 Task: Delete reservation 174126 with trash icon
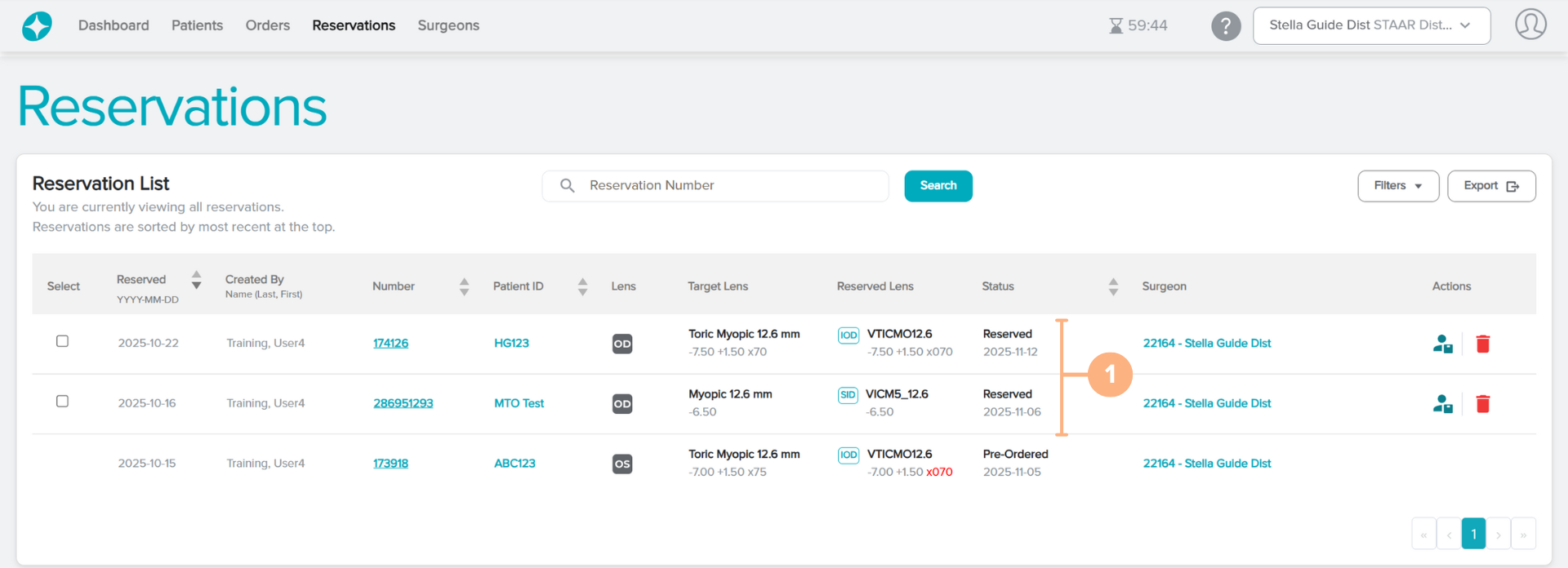pos(1482,344)
